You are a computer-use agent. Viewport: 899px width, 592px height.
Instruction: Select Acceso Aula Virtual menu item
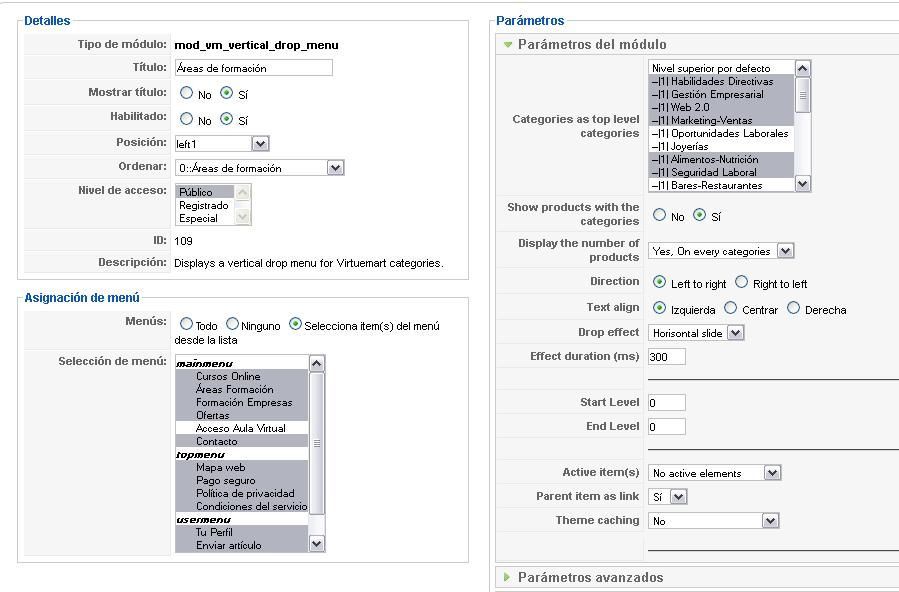tap(242, 429)
